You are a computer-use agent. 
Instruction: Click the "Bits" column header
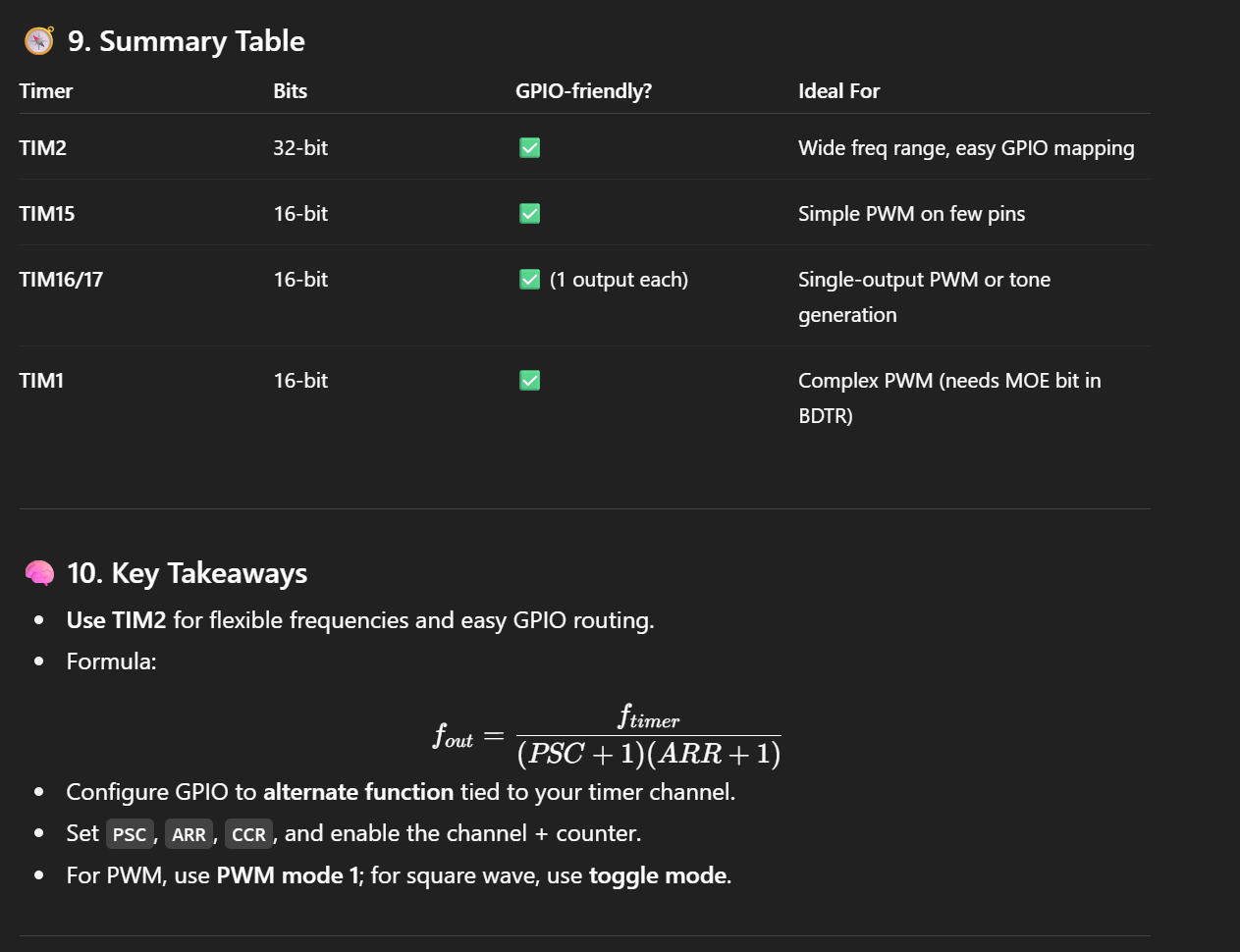[x=291, y=91]
